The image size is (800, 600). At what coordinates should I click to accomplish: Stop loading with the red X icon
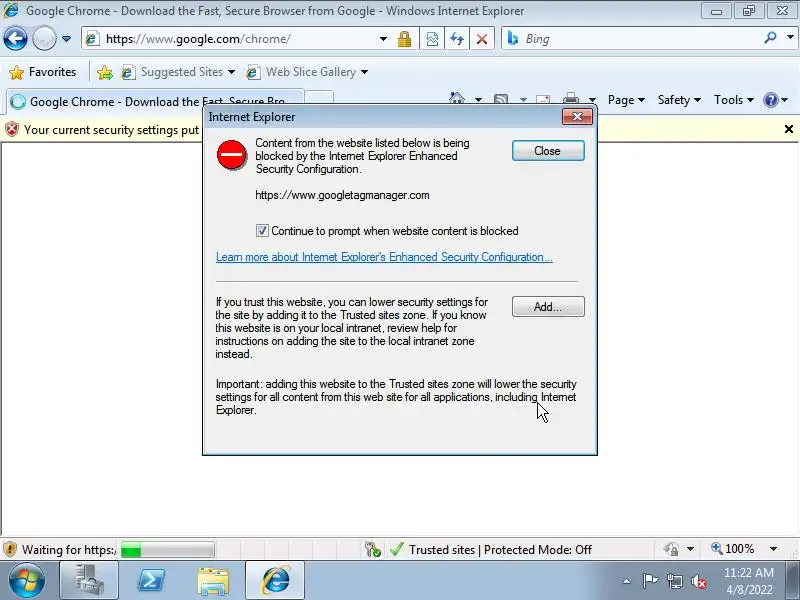pos(482,39)
